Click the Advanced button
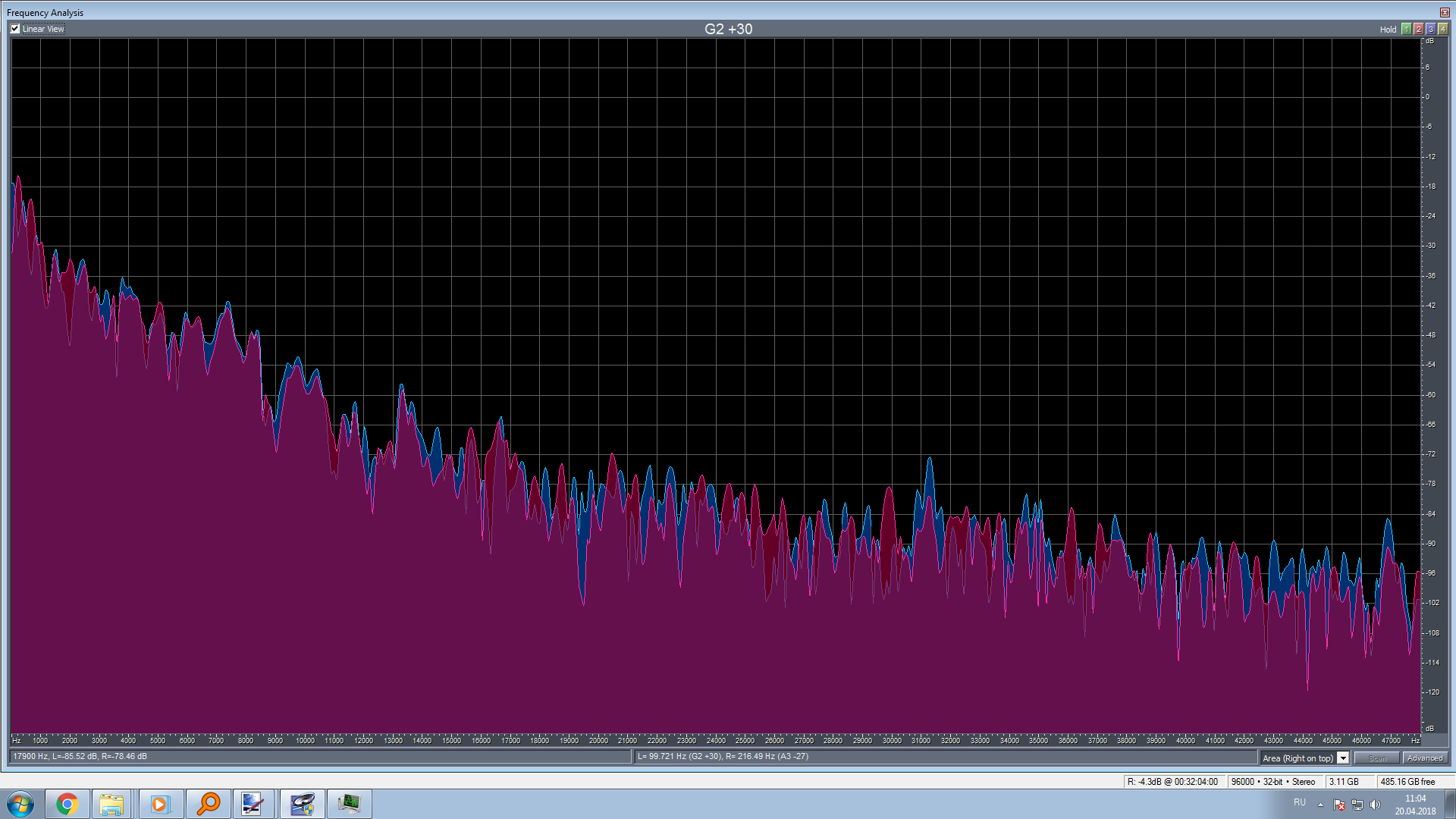This screenshot has height=819, width=1456. pyautogui.click(x=1424, y=758)
